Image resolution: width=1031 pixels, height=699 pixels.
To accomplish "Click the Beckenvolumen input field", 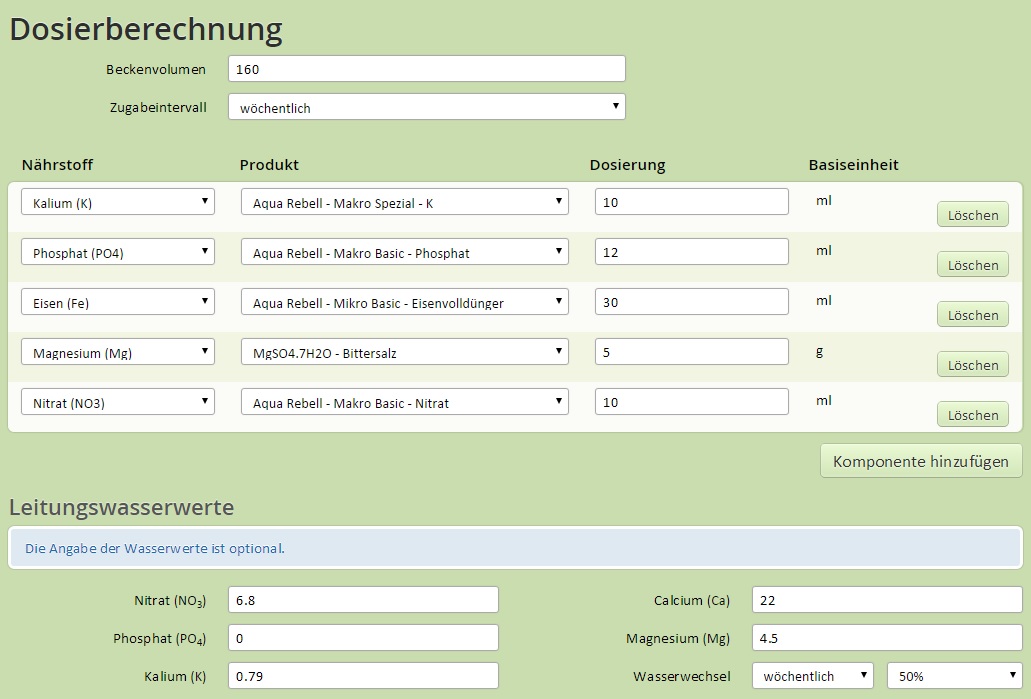I will pos(427,69).
